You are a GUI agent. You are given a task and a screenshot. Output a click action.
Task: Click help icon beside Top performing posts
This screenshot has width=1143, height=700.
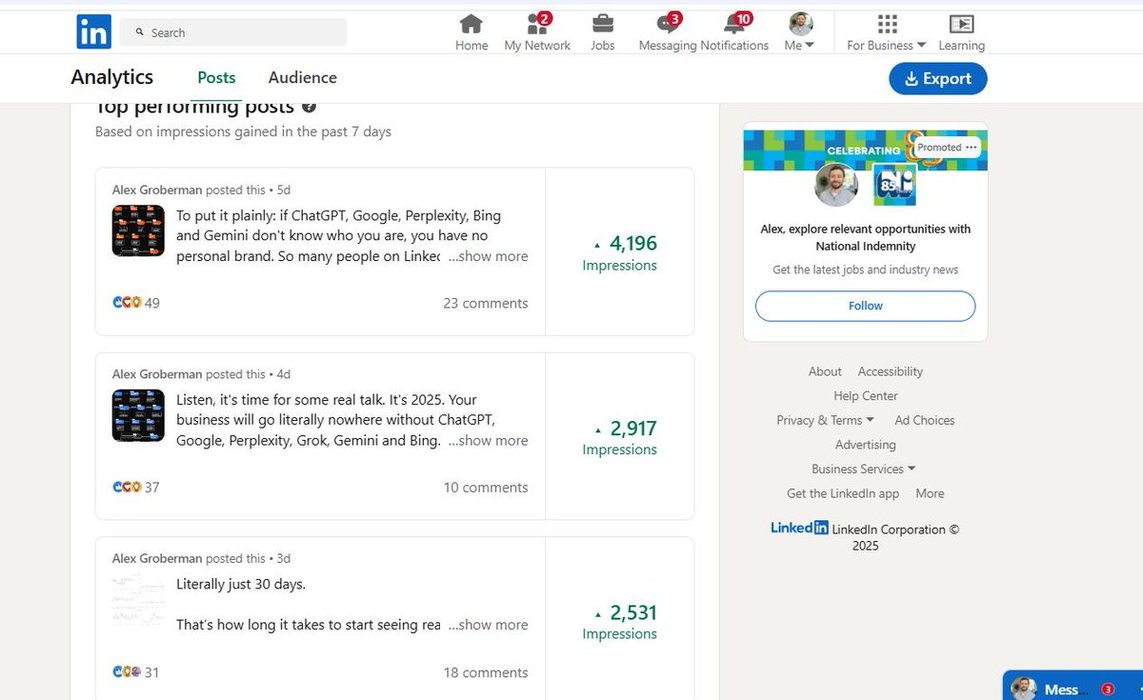coord(309,107)
